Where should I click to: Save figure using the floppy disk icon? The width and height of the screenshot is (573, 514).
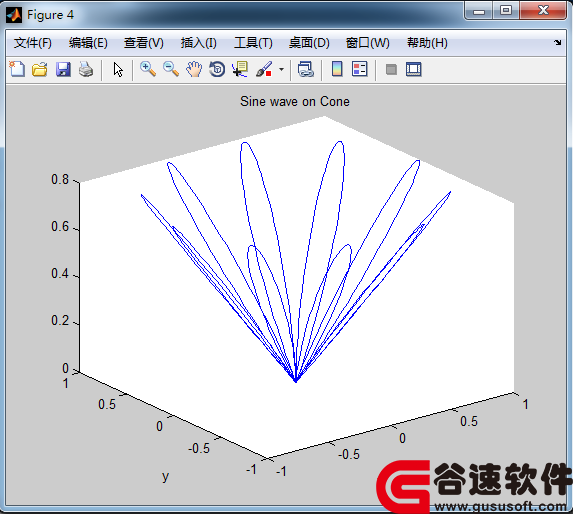tap(63, 69)
